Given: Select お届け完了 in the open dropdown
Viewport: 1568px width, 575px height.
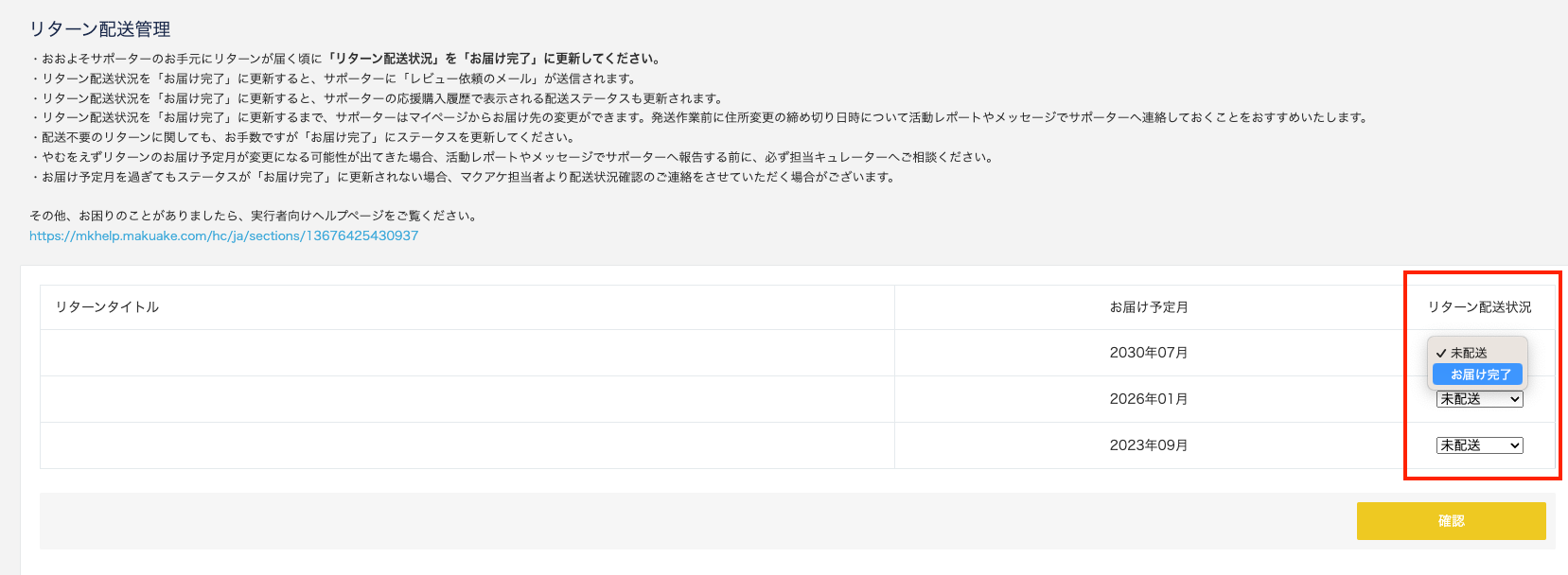Looking at the screenshot, I should [x=1479, y=375].
